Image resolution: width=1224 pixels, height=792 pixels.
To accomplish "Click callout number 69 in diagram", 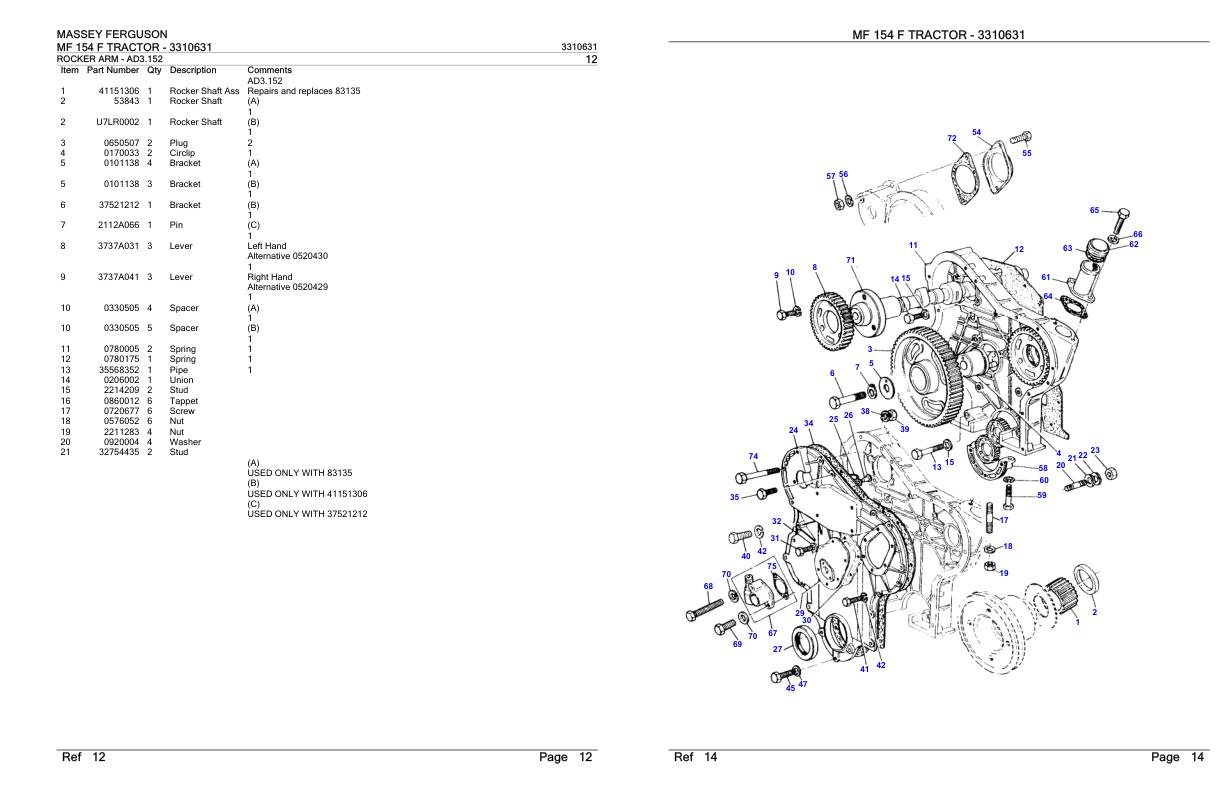I will (x=737, y=645).
